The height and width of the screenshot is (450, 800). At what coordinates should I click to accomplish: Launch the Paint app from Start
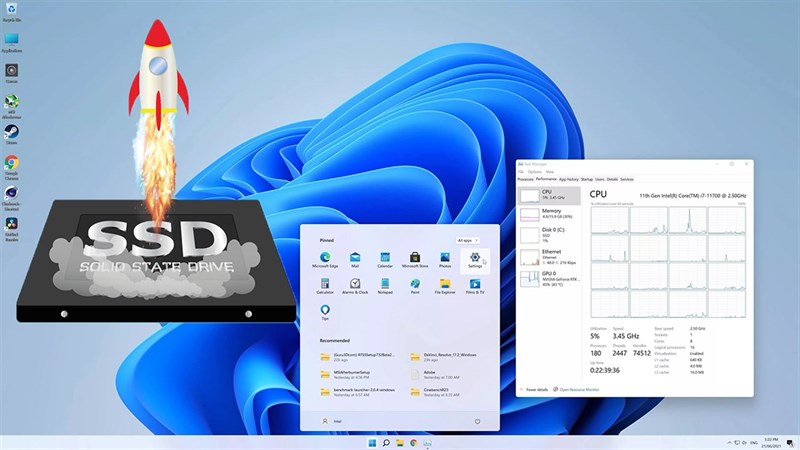coord(415,284)
